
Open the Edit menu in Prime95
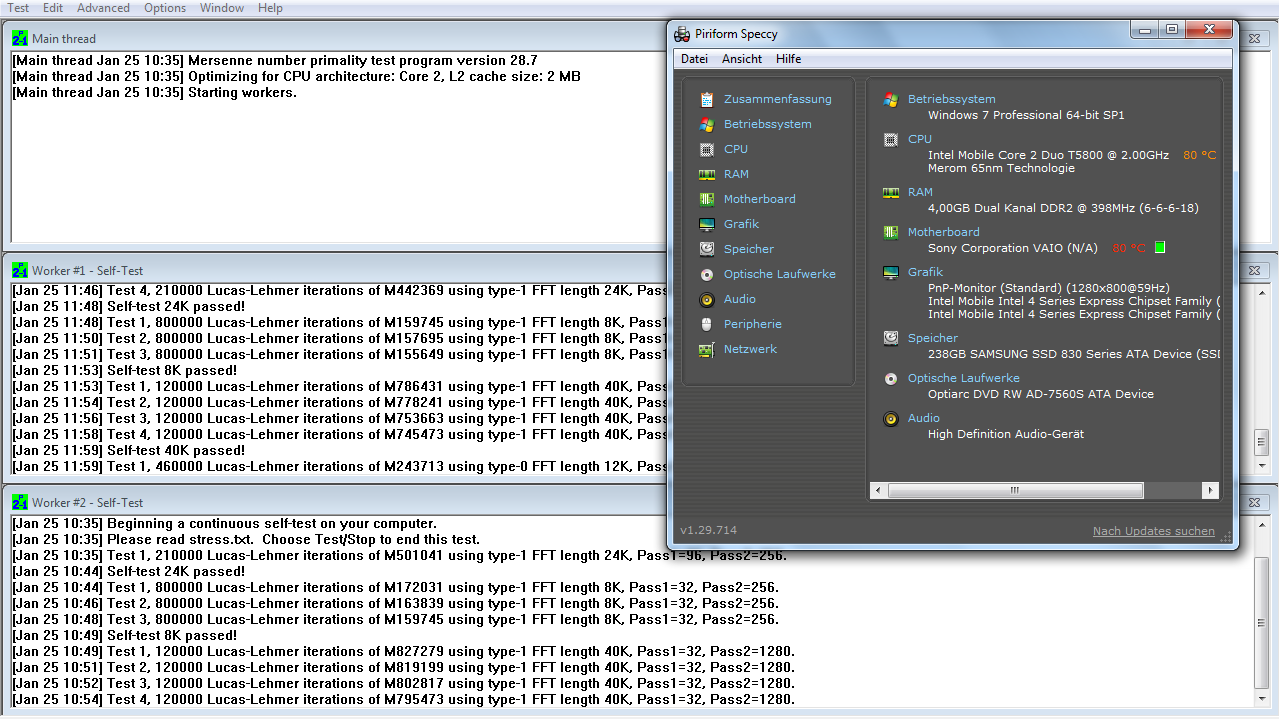(53, 7)
